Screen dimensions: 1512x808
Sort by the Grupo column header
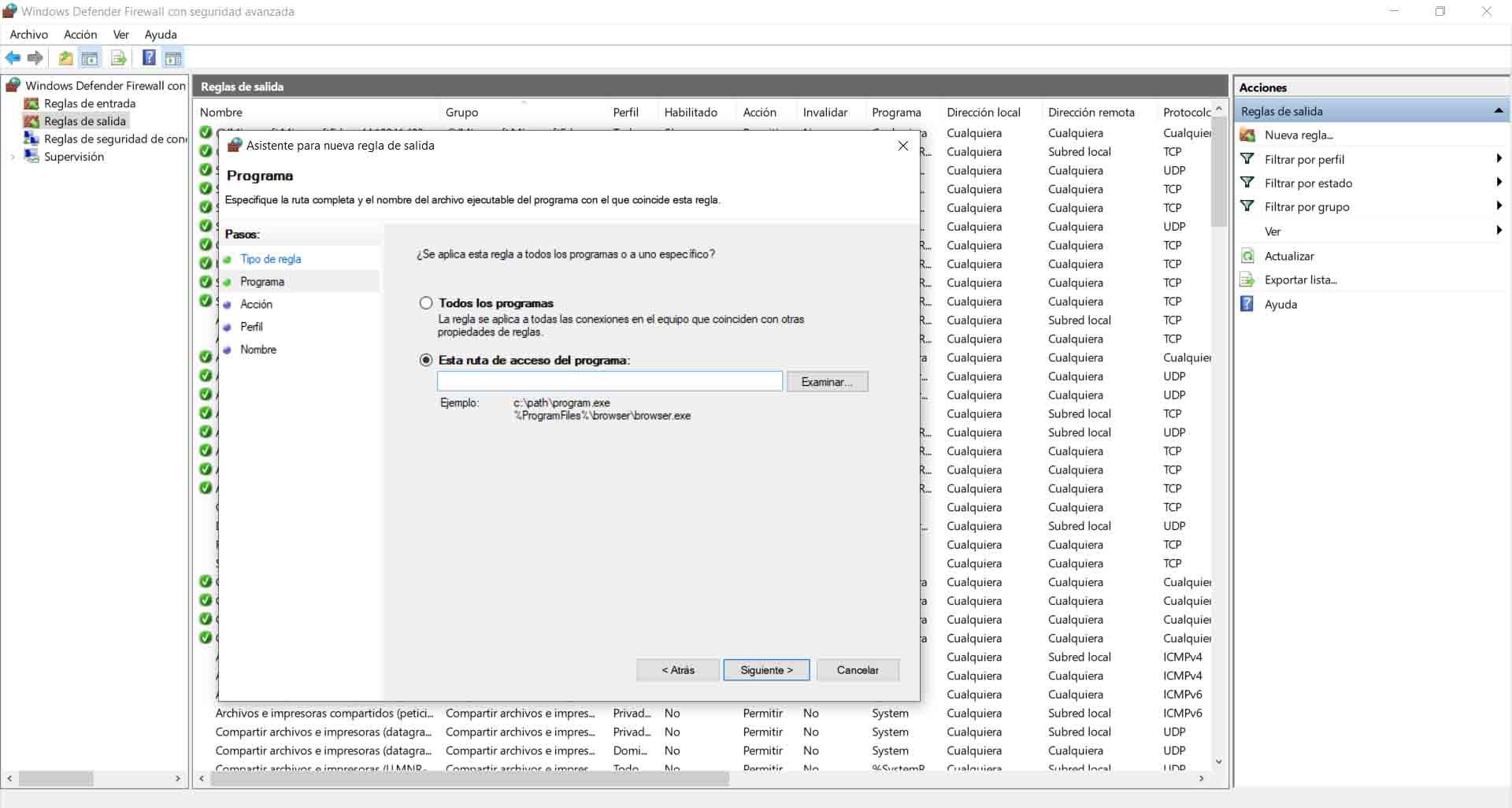coord(462,113)
